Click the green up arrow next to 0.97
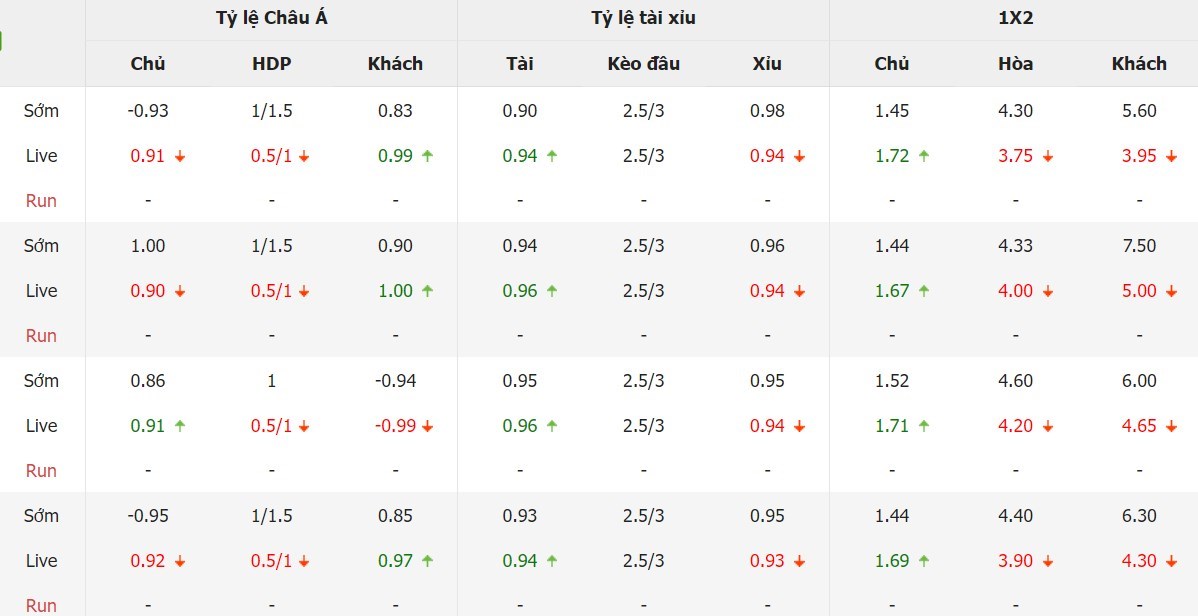1198x616 pixels. point(427,562)
